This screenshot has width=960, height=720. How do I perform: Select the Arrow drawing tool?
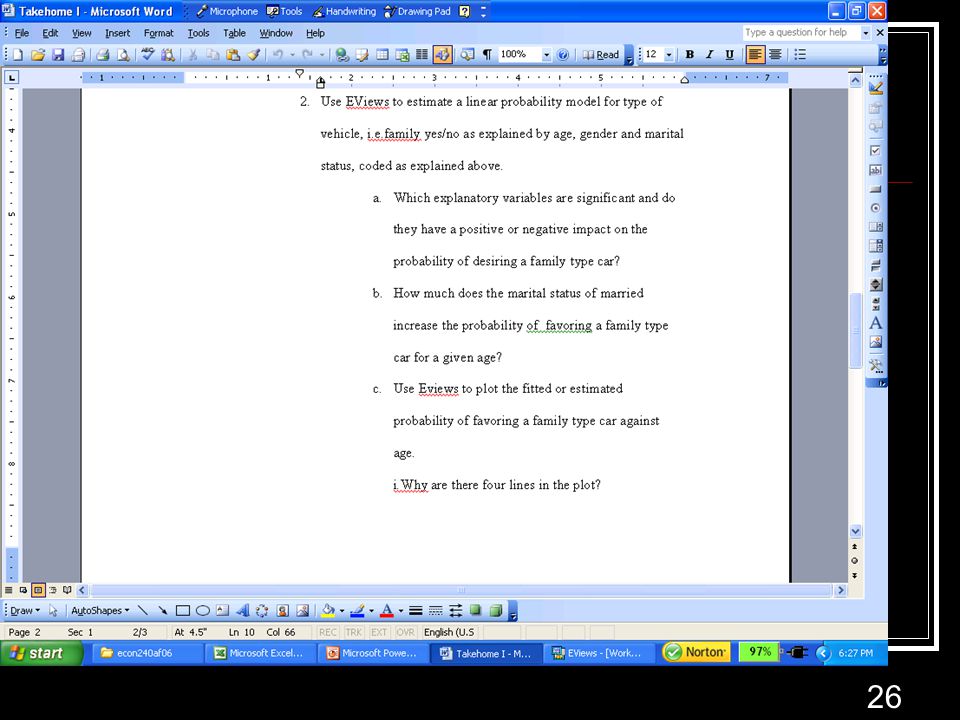point(162,610)
